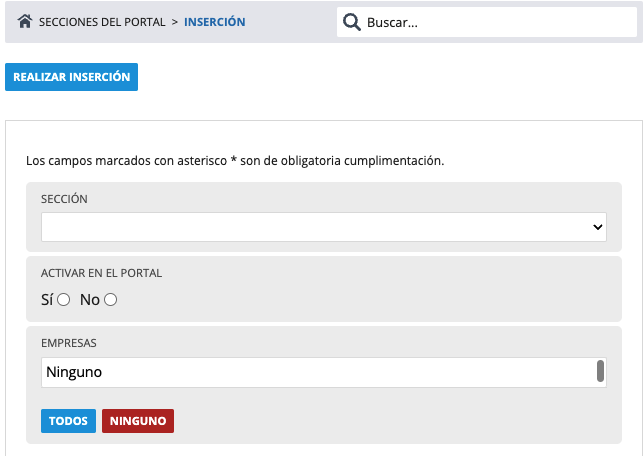Image resolution: width=643 pixels, height=456 pixels.
Task: Click the home icon in the breadcrumb
Action: 26,21
